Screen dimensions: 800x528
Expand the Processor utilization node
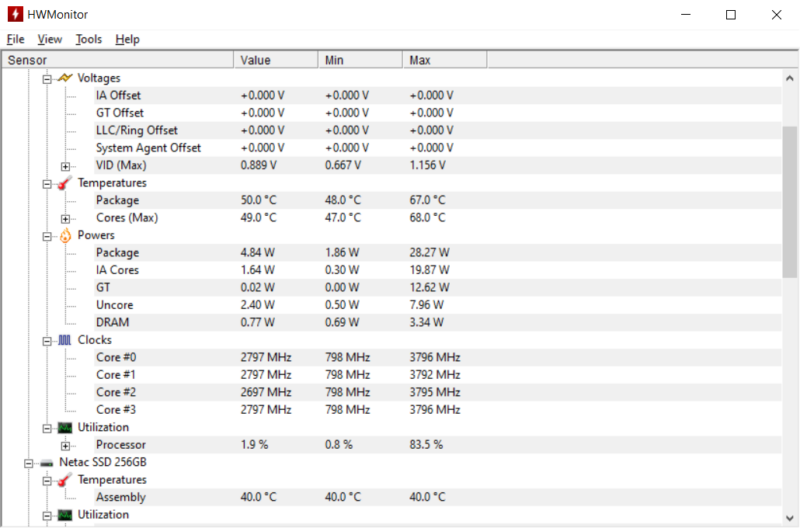[x=66, y=445]
